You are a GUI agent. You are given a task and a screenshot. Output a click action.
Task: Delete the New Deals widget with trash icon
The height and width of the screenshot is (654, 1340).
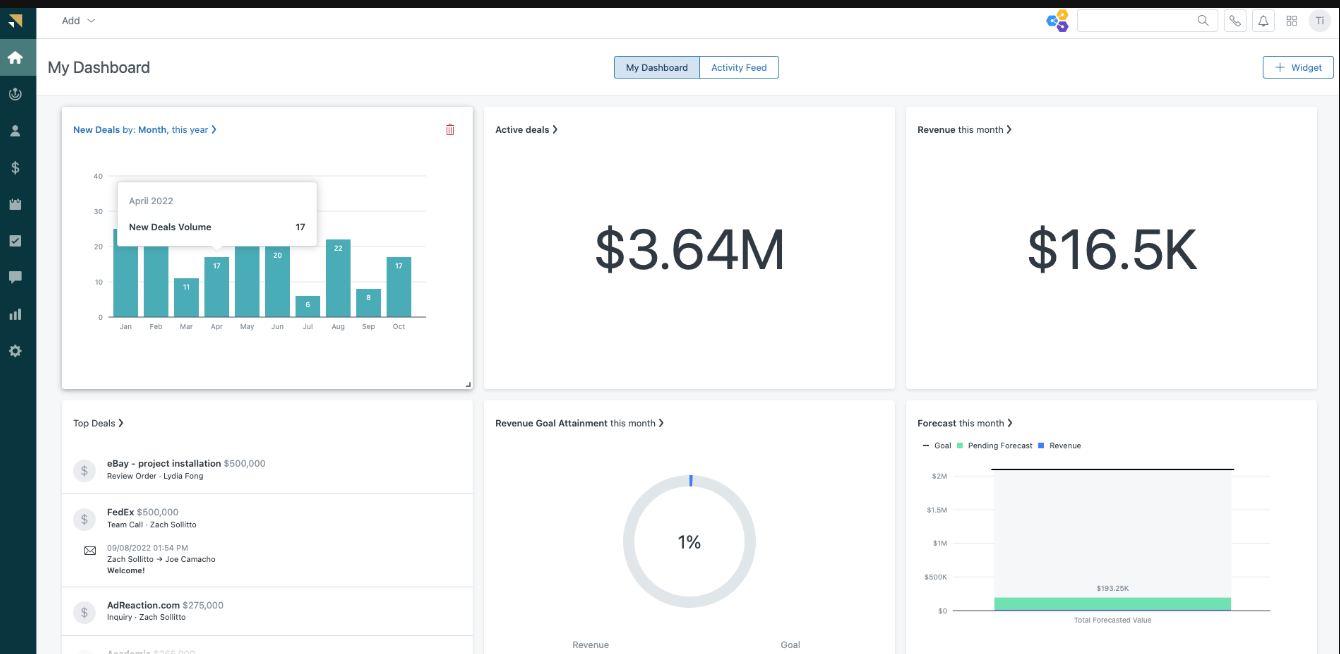(x=450, y=129)
